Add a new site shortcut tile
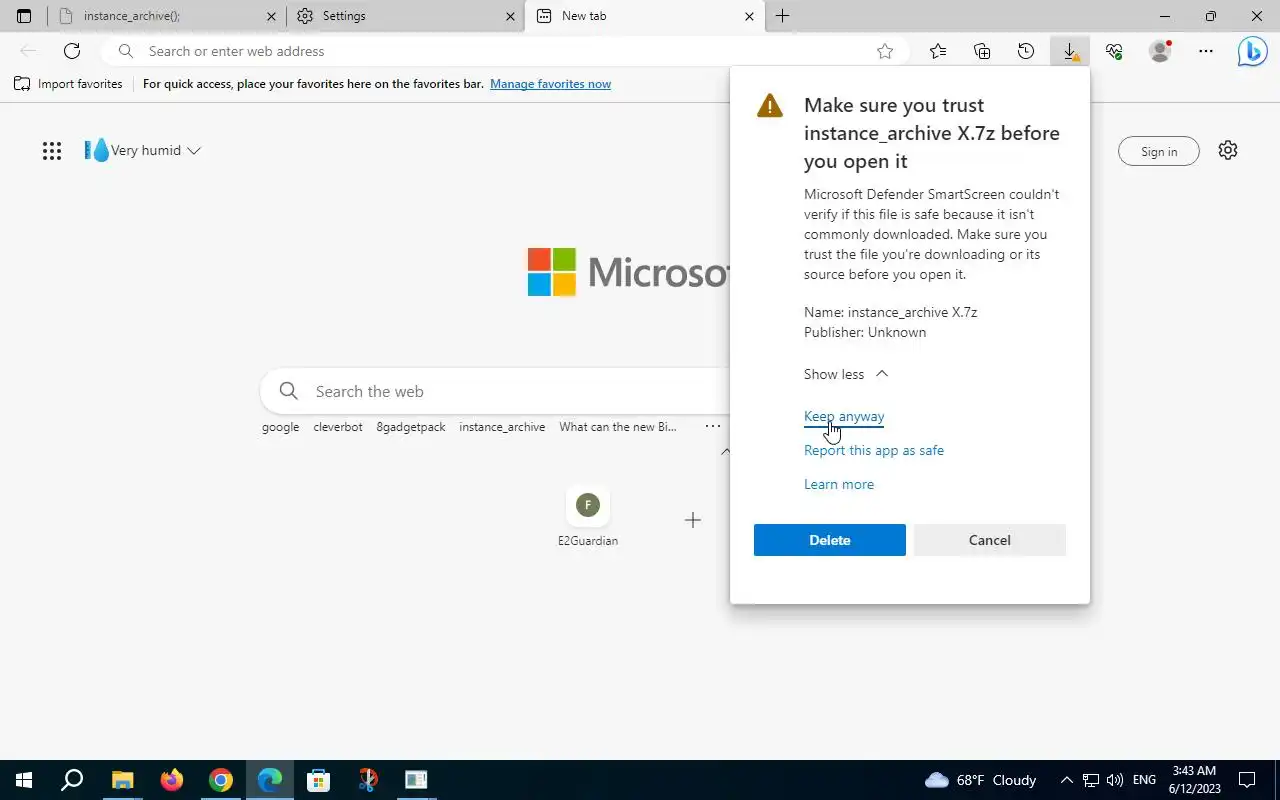 (x=692, y=520)
